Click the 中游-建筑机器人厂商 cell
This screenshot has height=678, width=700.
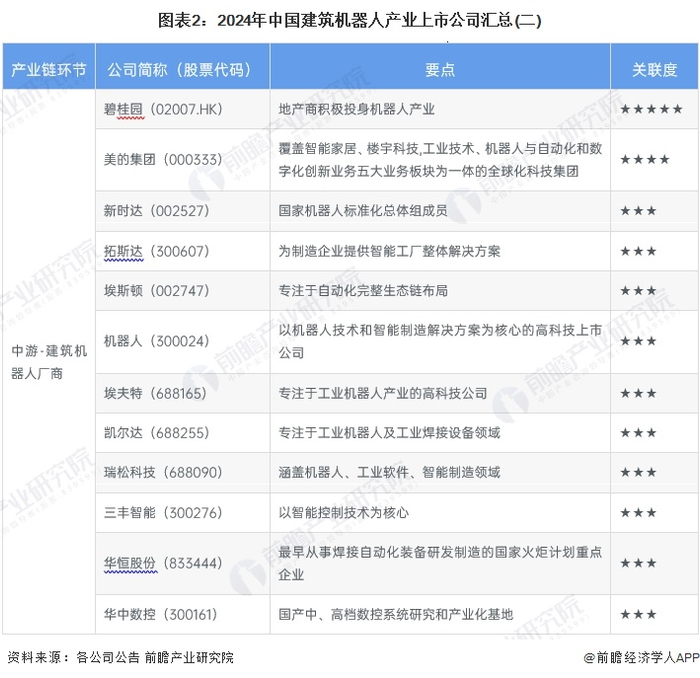tap(49, 362)
